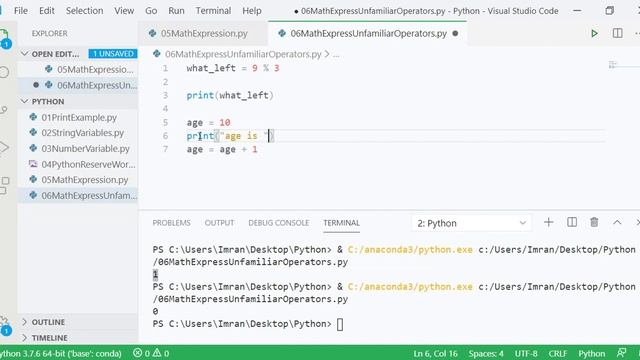
Task: Click the terminal prompt input area
Action: point(340,324)
